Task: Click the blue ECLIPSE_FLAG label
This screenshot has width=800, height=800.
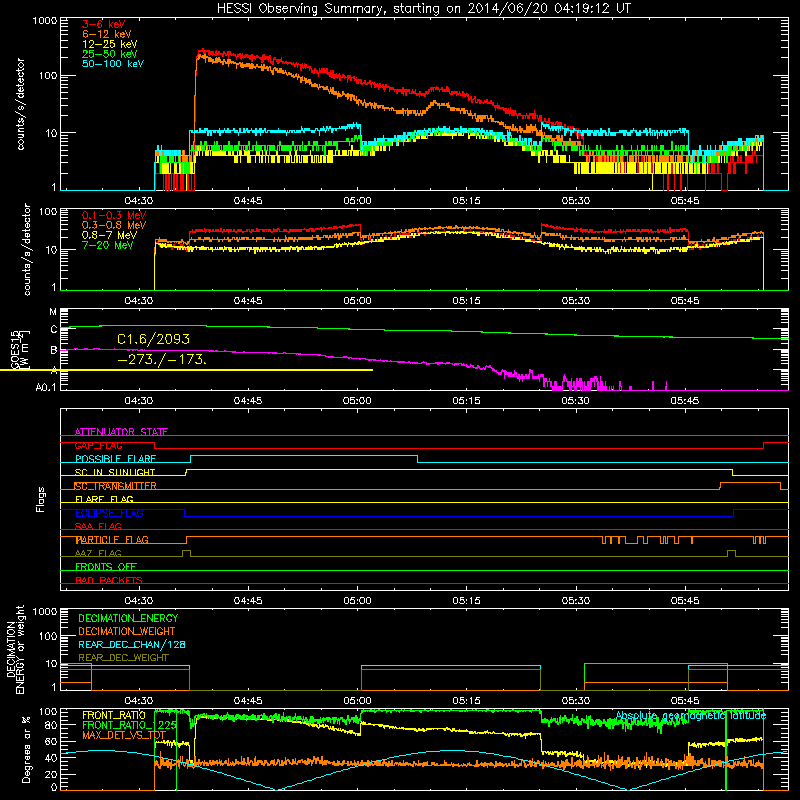Action: click(109, 513)
